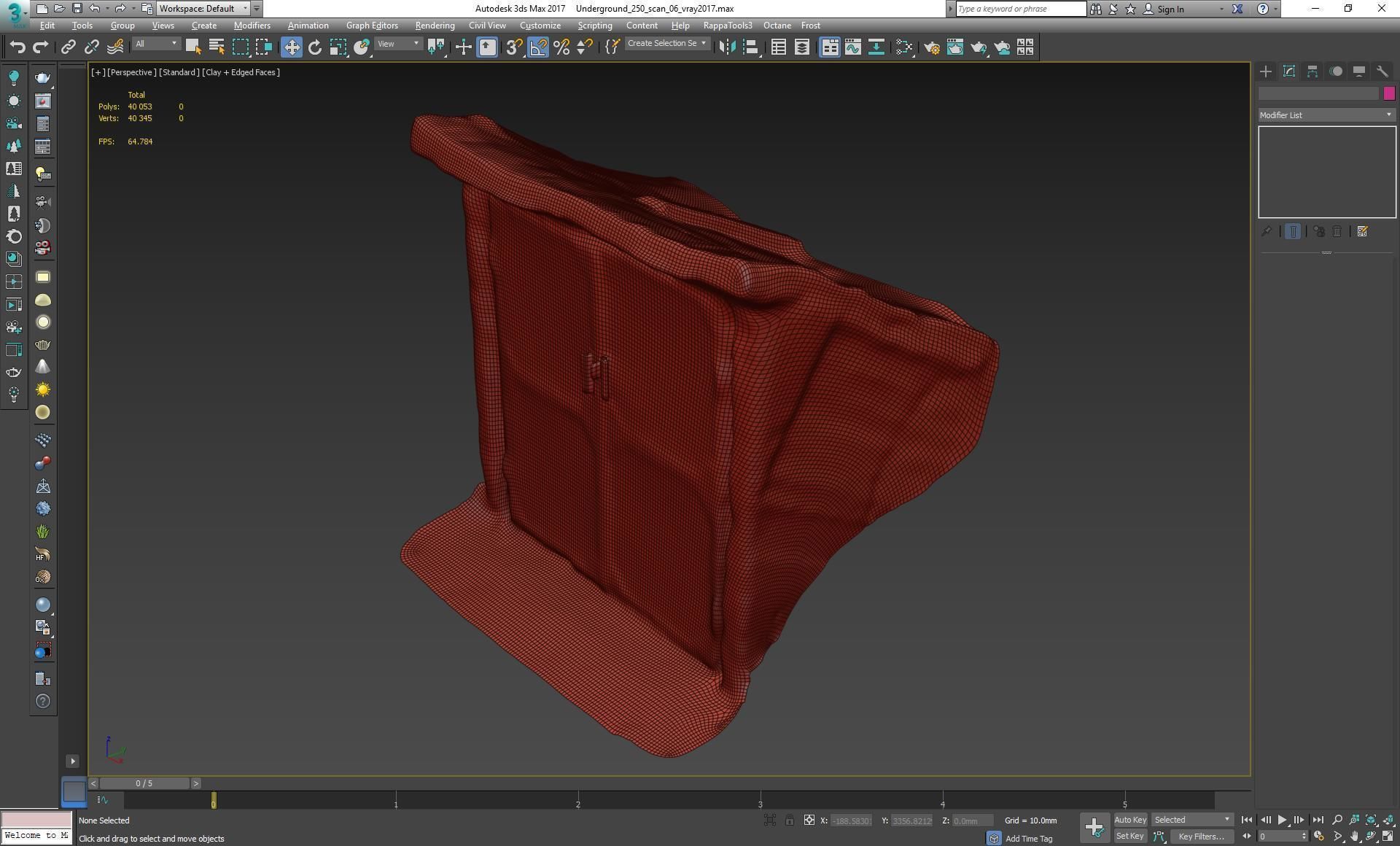The image size is (1400, 846).
Task: Open the Rendering menu
Action: [x=435, y=26]
